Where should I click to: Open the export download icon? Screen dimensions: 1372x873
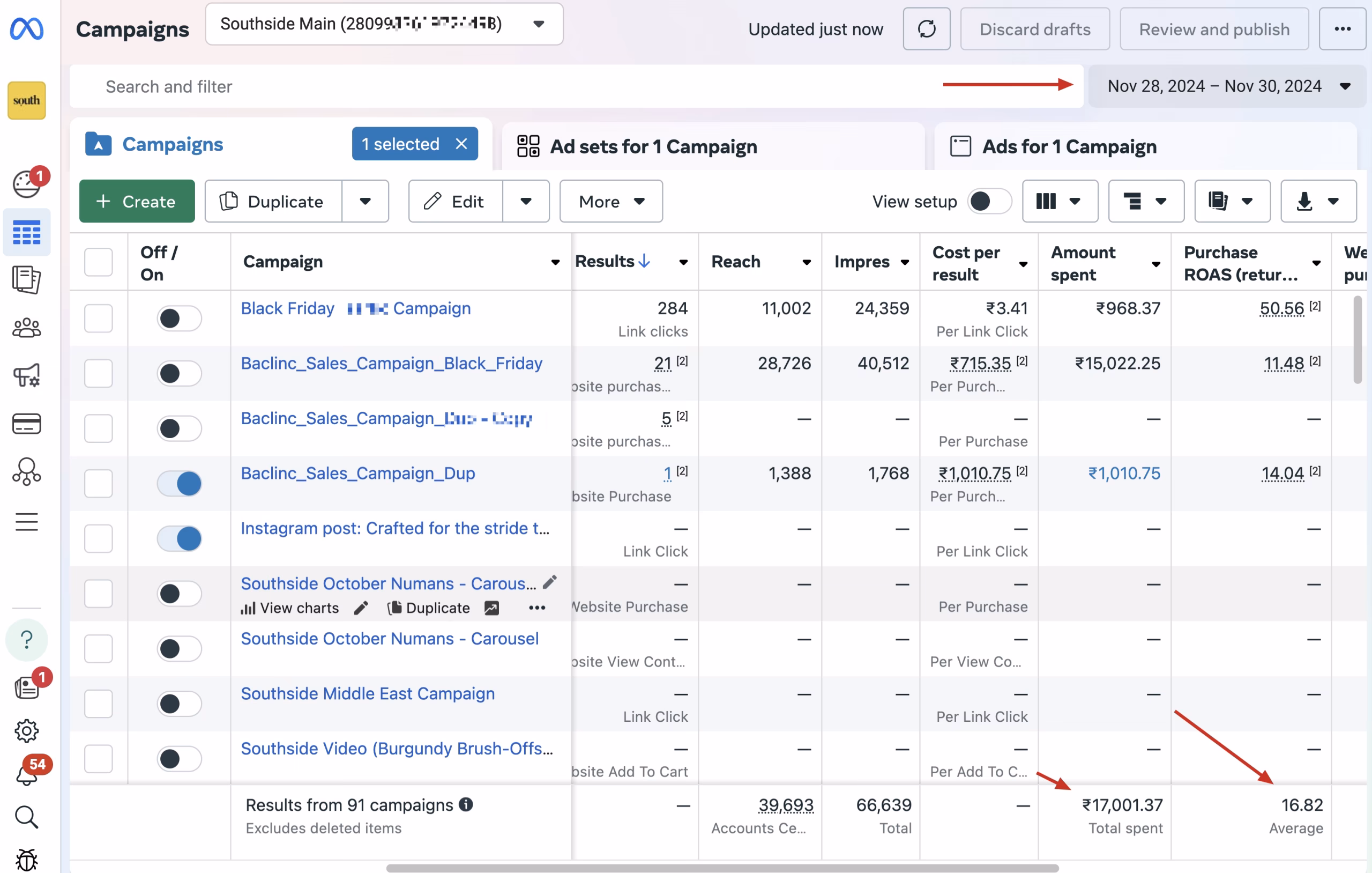point(1317,201)
